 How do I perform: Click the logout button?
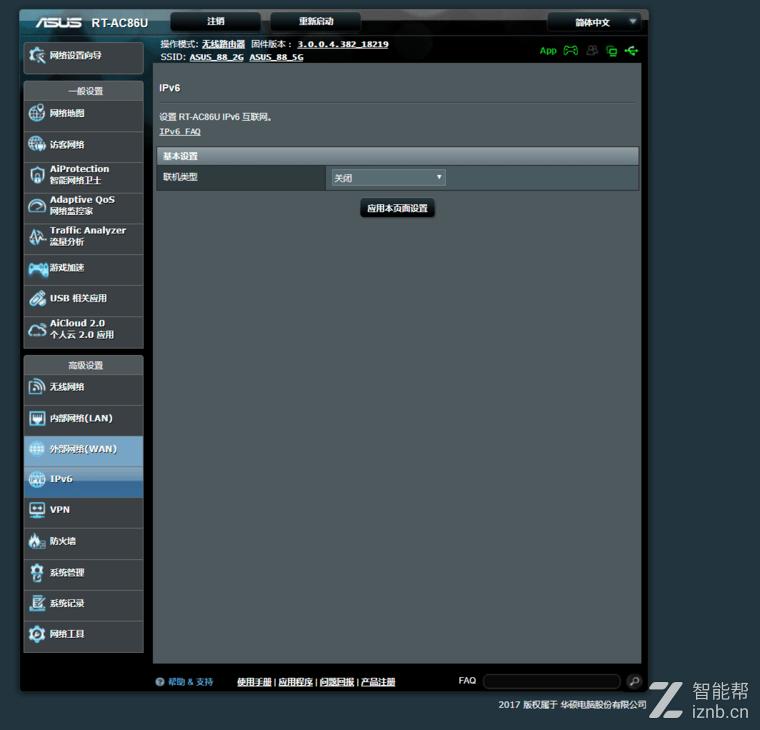(216, 21)
